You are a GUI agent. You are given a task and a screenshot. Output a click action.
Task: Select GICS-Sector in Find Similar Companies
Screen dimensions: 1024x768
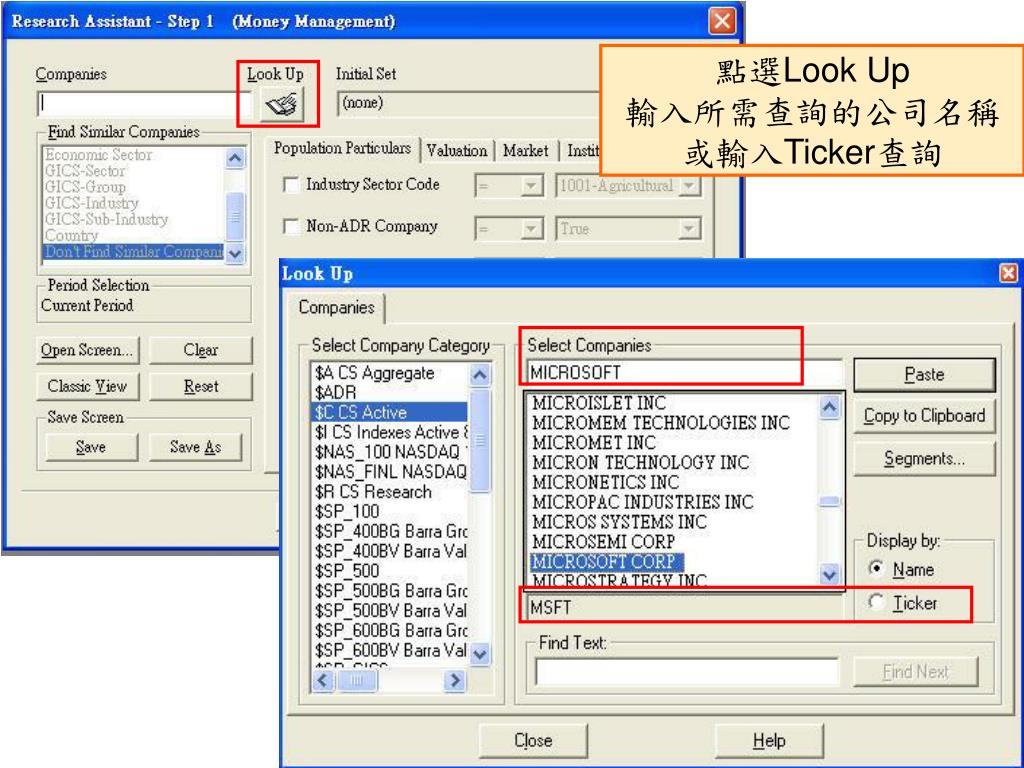tap(85, 171)
